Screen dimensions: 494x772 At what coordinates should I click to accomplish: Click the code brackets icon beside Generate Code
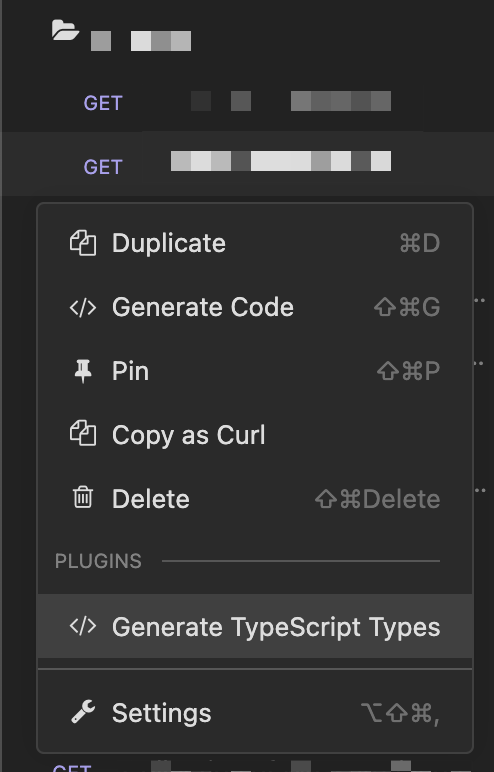click(x=83, y=307)
